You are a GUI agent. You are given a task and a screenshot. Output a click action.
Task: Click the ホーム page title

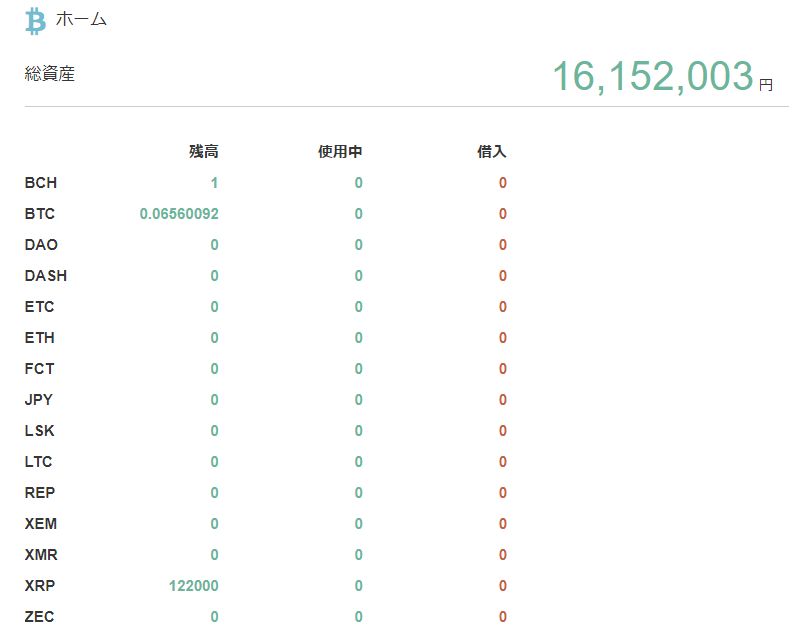coord(81,20)
